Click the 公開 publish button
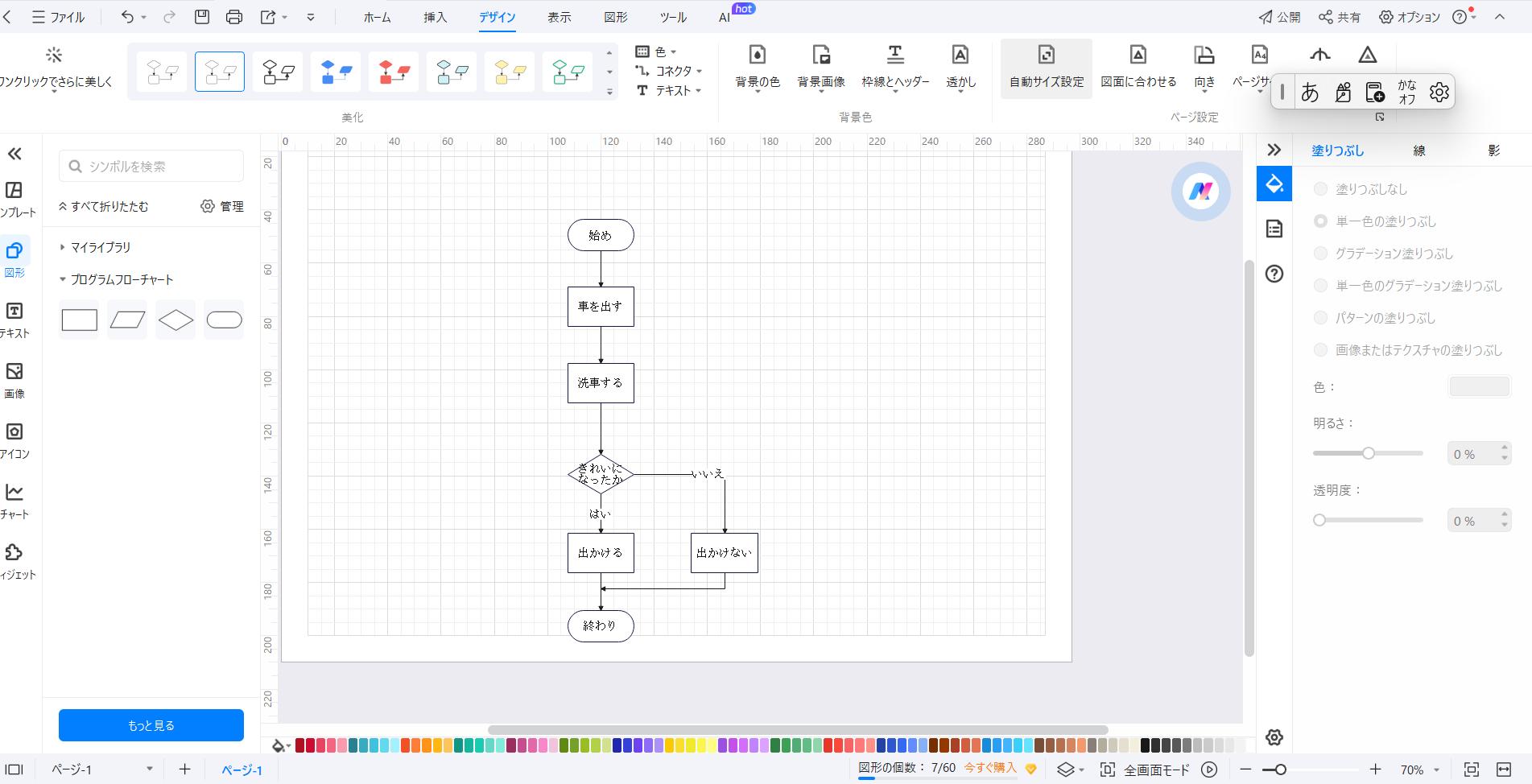Screen dimensions: 1532x784 1279,17
